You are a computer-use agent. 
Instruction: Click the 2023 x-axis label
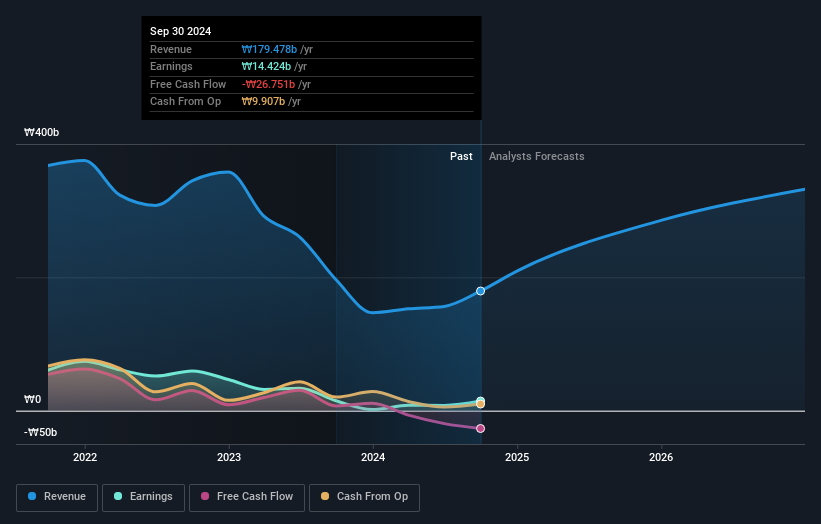[x=229, y=458]
